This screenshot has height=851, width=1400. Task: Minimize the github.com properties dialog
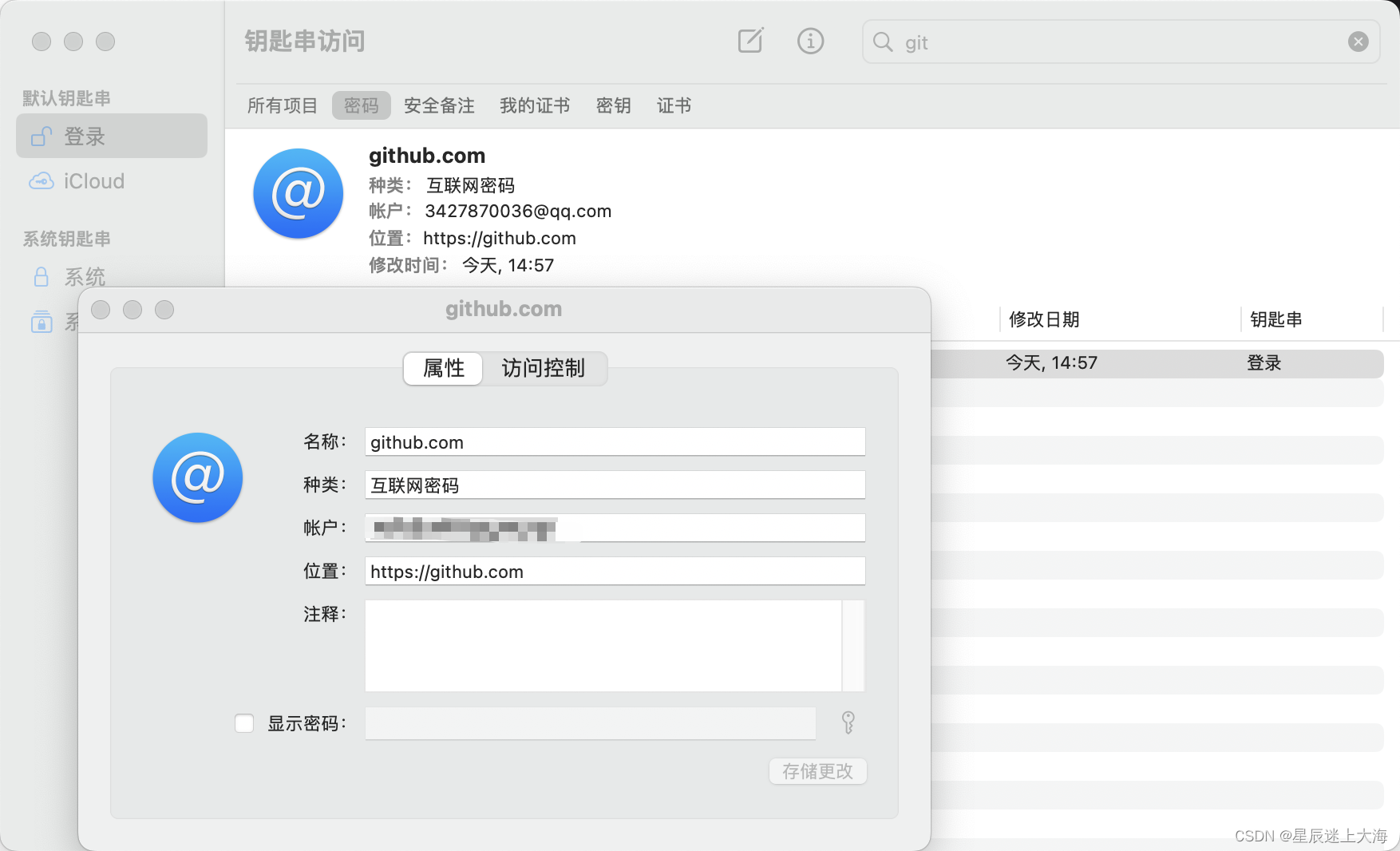(x=132, y=310)
